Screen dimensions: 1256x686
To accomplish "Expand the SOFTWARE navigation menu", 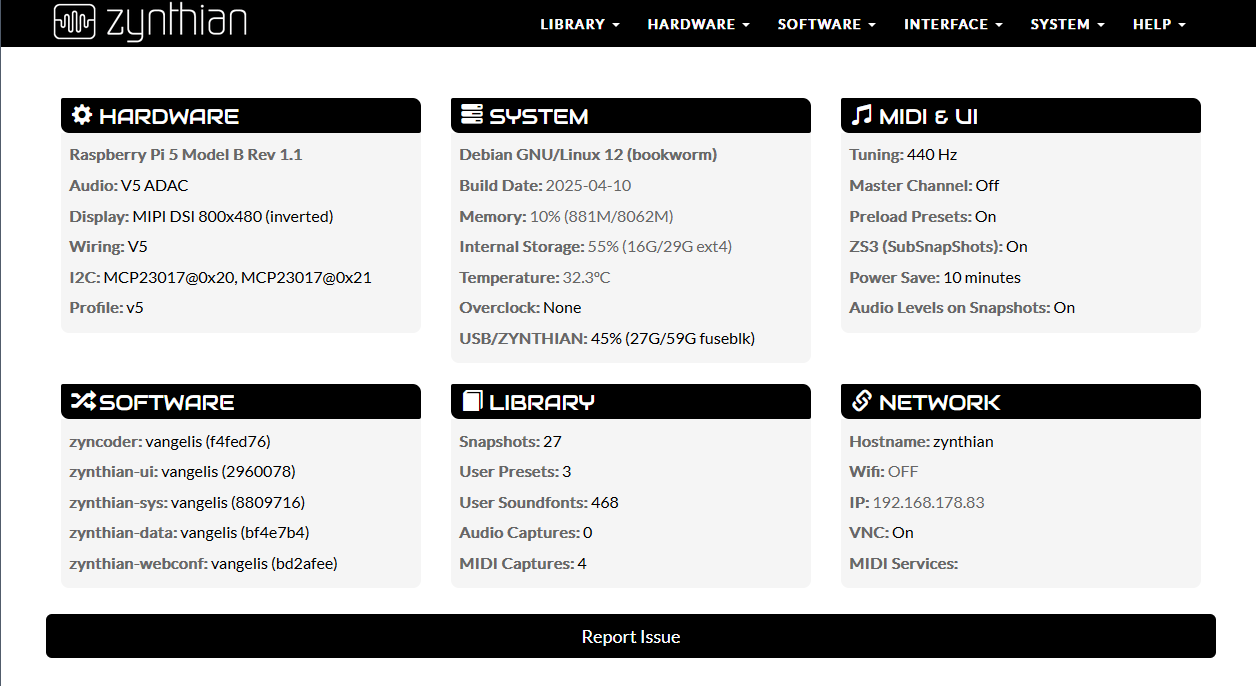I will [x=827, y=24].
